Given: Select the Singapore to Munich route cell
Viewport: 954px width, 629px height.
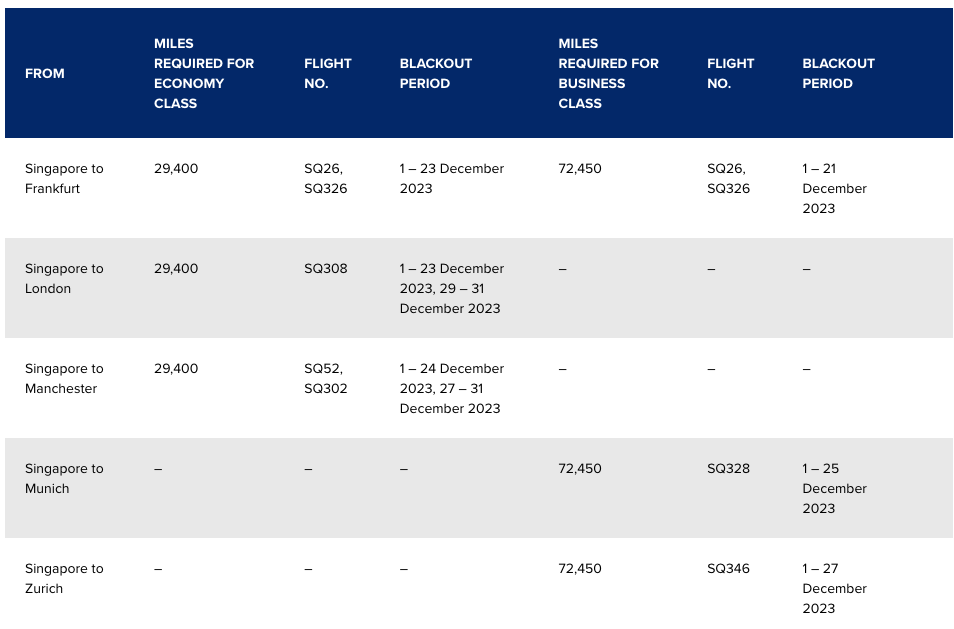Looking at the screenshot, I should 64,478.
